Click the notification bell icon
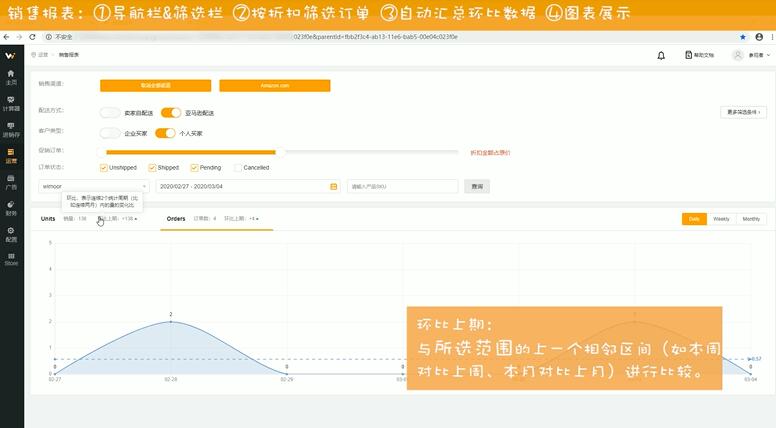The image size is (776, 428). tap(661, 55)
